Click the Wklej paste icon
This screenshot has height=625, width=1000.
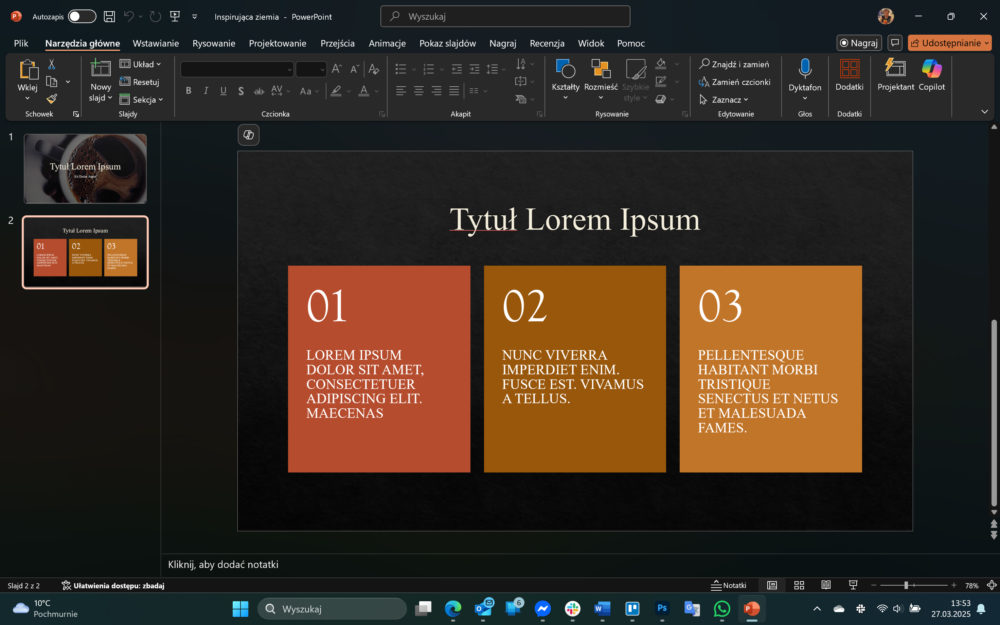28,69
